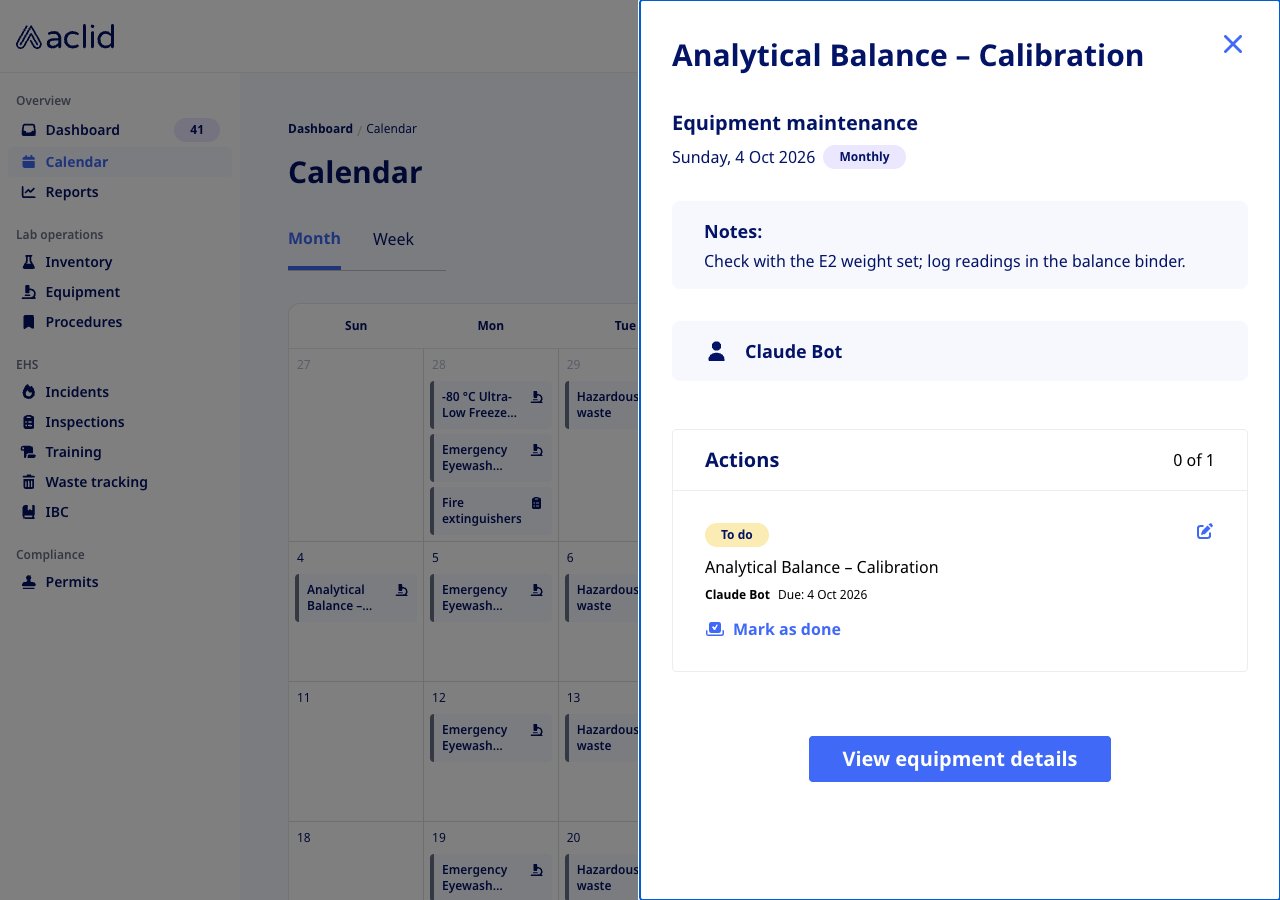Close the Analytical Balance panel with X

(1233, 44)
